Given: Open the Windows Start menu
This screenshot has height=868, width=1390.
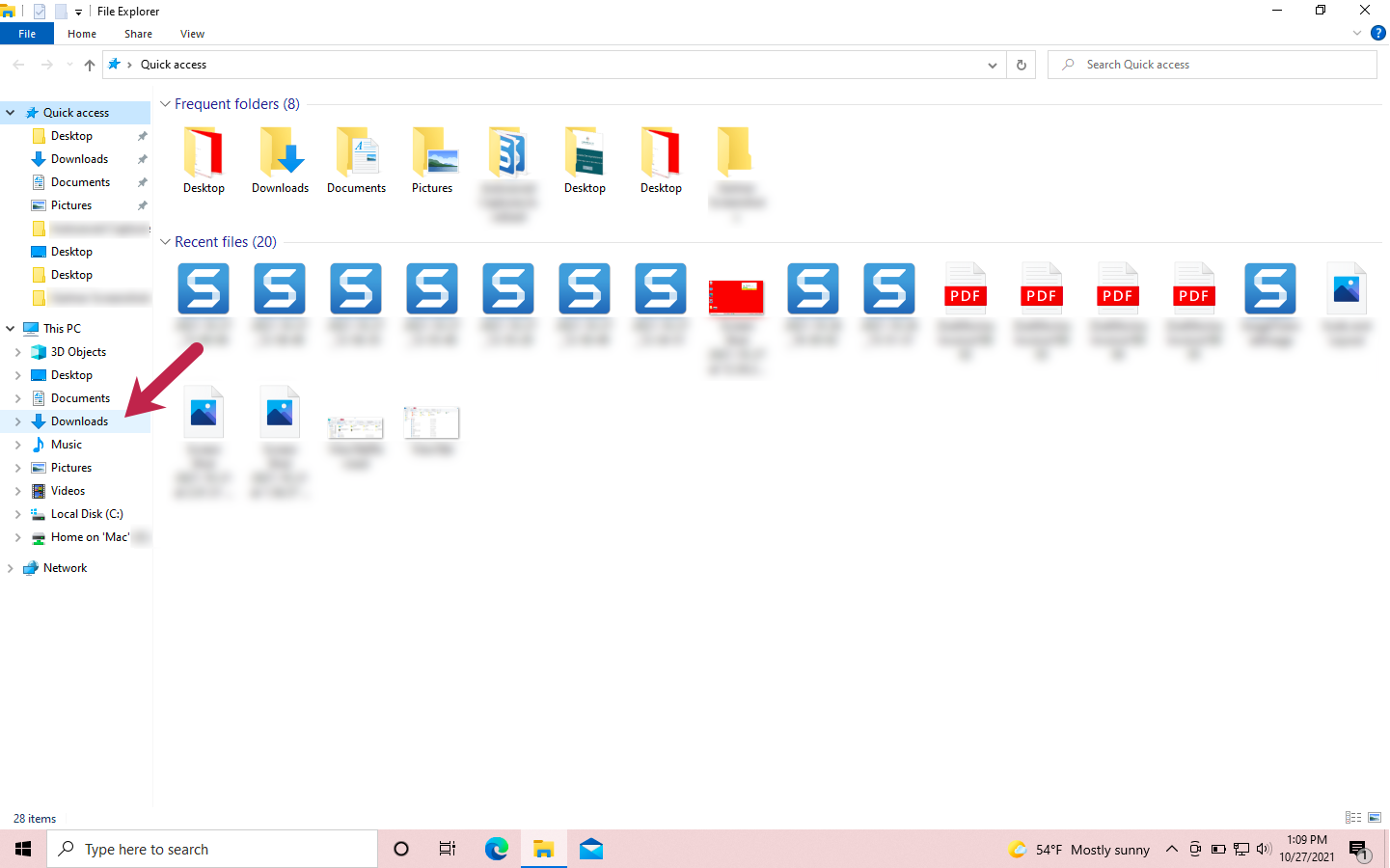Looking at the screenshot, I should [x=23, y=849].
